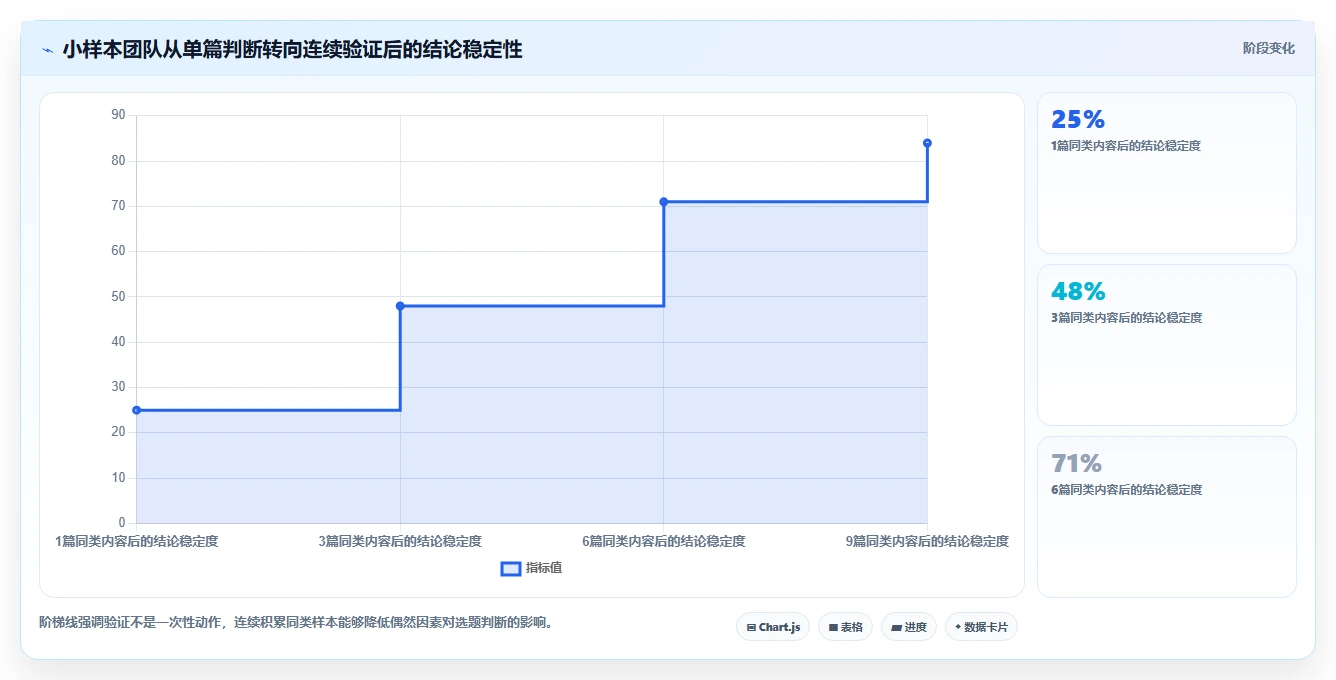The height and width of the screenshot is (680, 1336).
Task: Click the data point at value 48
Action: [400, 306]
